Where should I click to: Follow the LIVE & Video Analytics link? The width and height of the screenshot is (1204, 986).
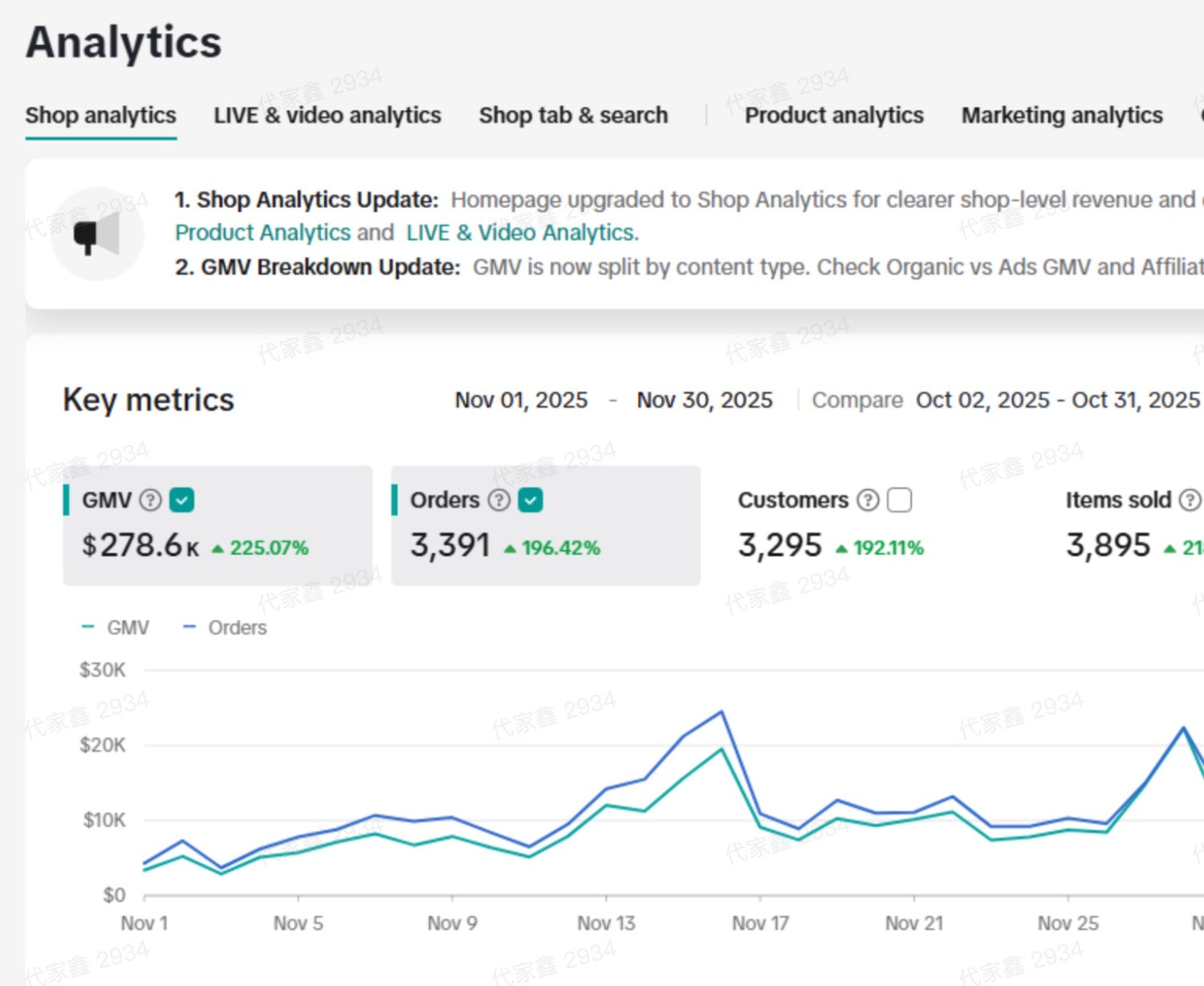(522, 233)
